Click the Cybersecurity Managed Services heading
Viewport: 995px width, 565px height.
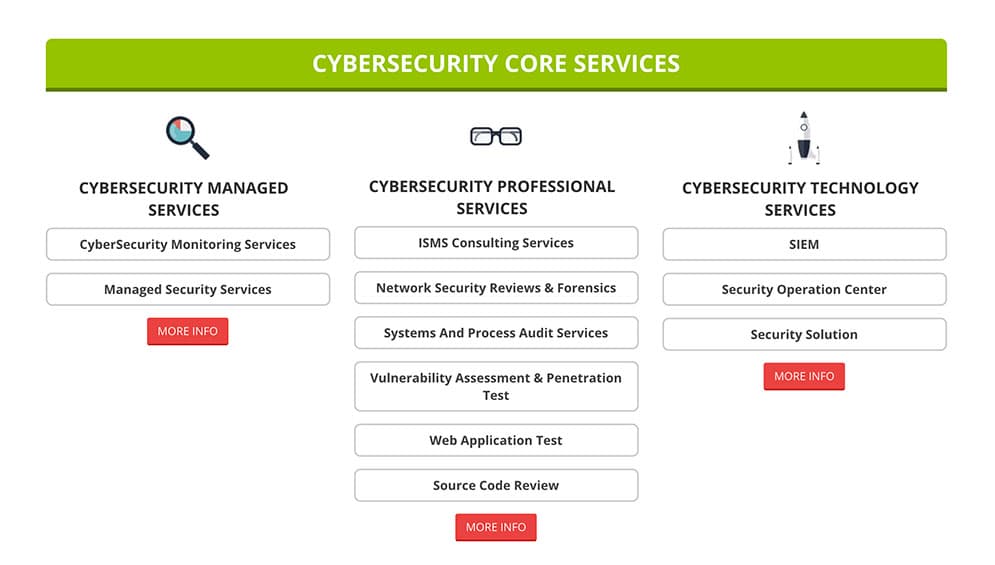pos(183,199)
